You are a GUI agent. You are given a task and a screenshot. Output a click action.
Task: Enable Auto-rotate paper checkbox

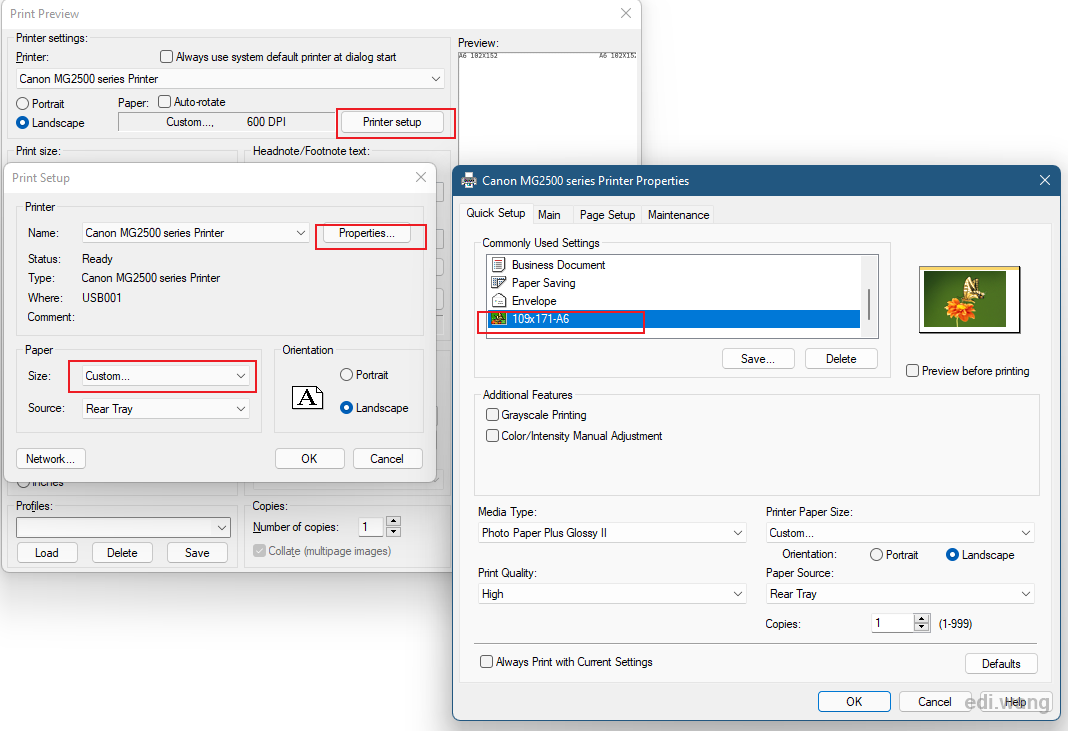point(164,102)
